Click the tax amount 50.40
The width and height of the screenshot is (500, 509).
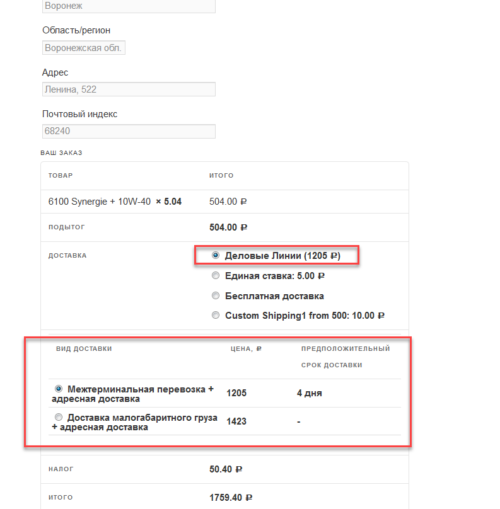[x=226, y=469]
